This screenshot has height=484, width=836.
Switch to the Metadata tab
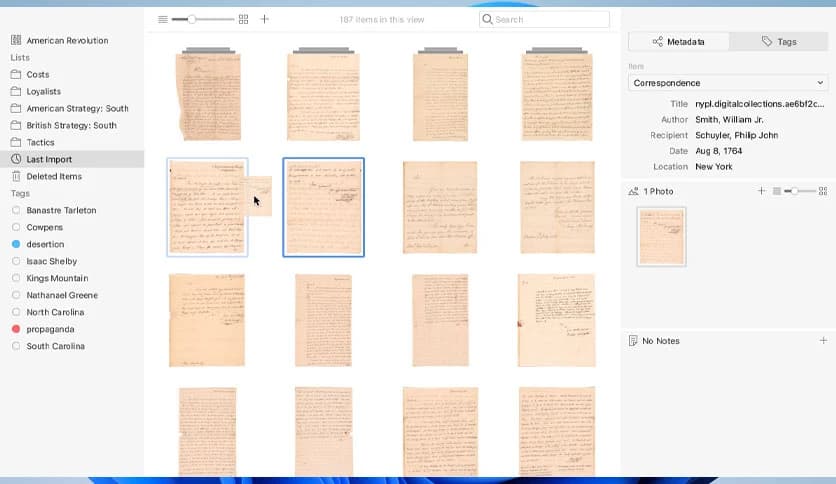[x=678, y=42]
